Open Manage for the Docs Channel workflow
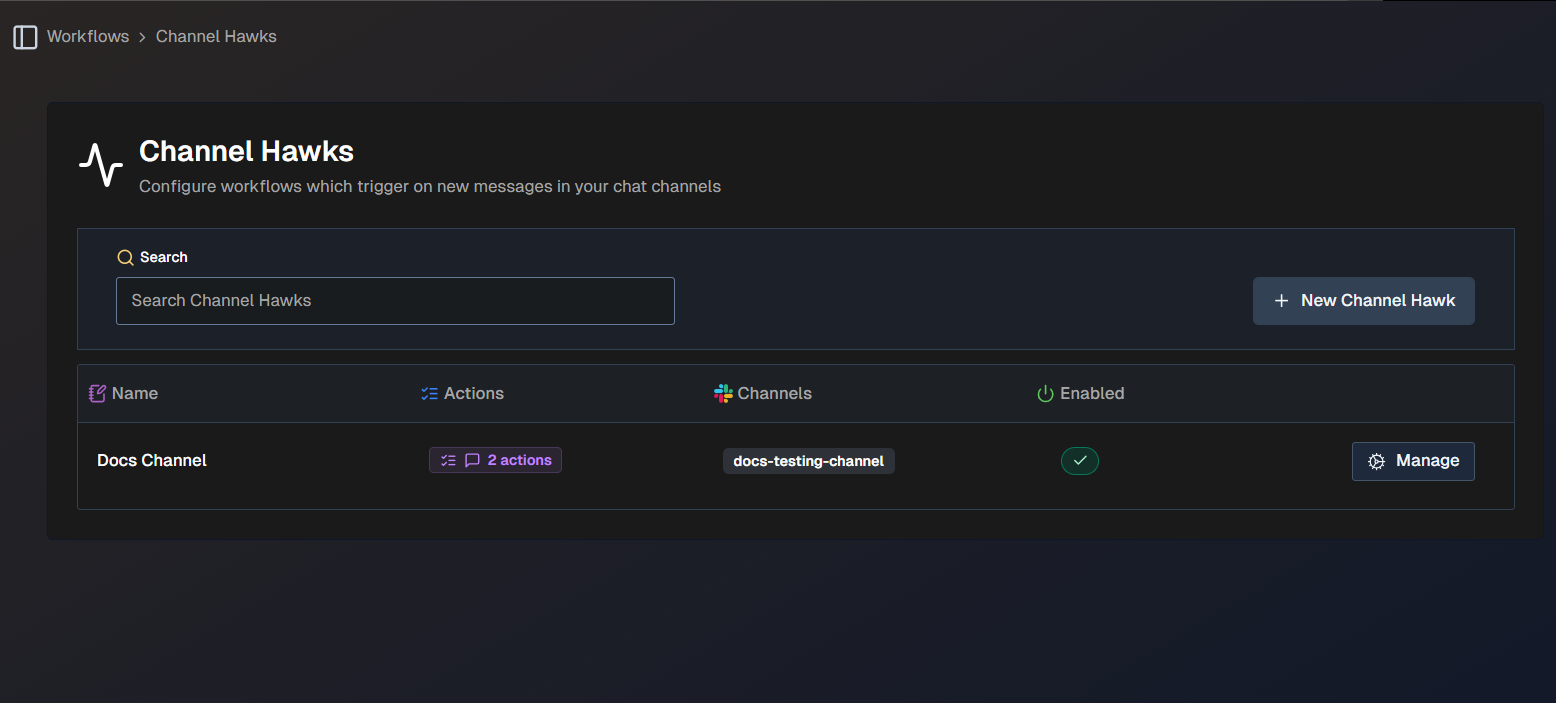Viewport: 1556px width, 703px height. [x=1413, y=461]
